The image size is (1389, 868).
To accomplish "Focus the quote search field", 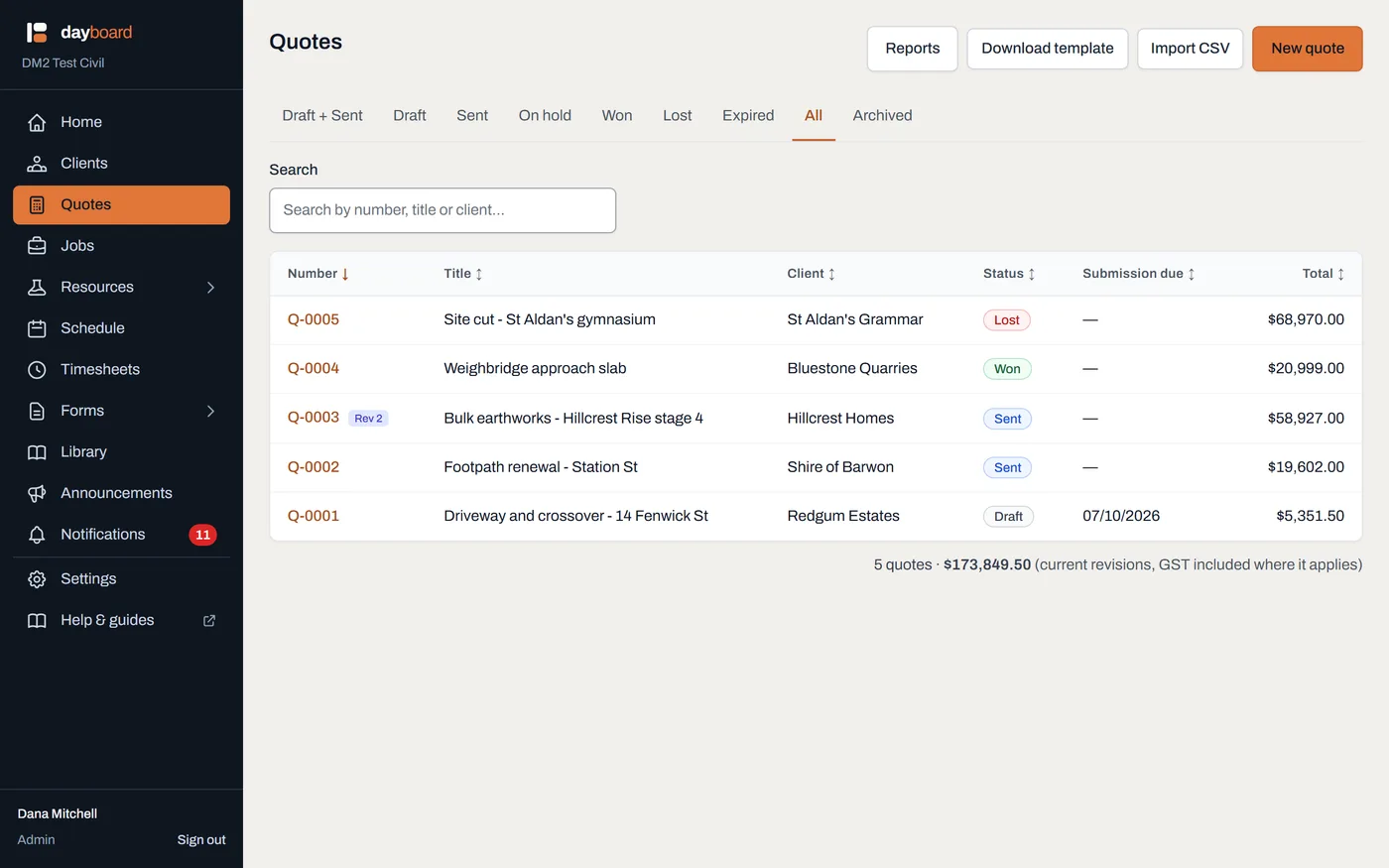I will tap(442, 210).
